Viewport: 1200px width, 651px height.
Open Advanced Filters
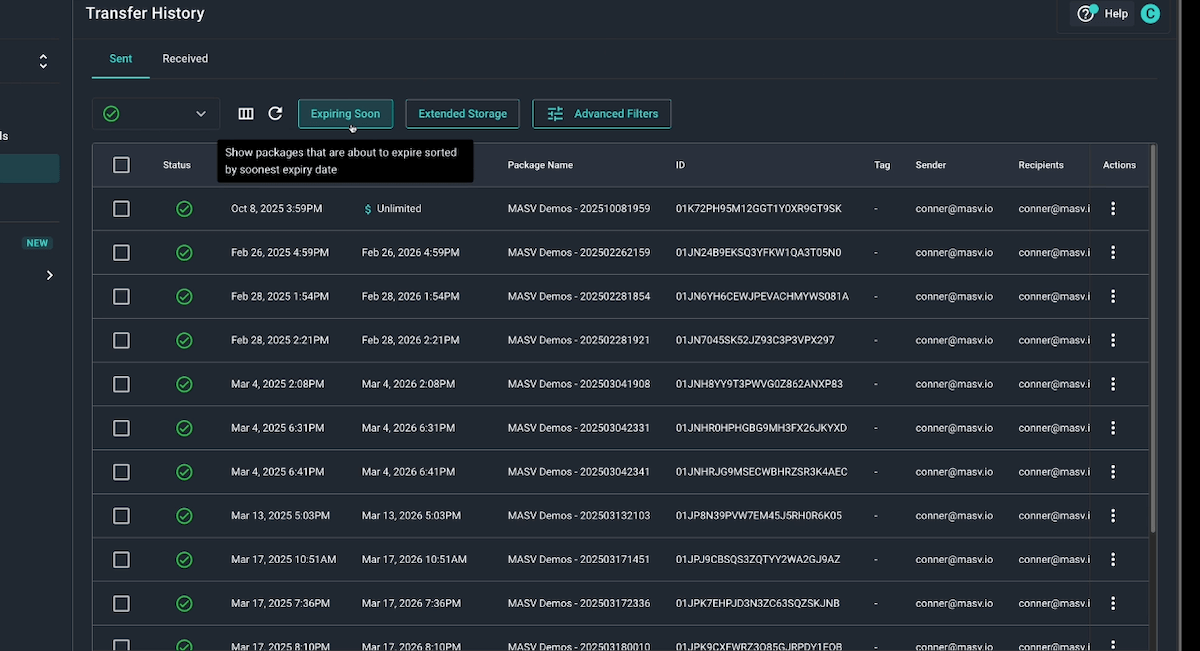tap(601, 113)
